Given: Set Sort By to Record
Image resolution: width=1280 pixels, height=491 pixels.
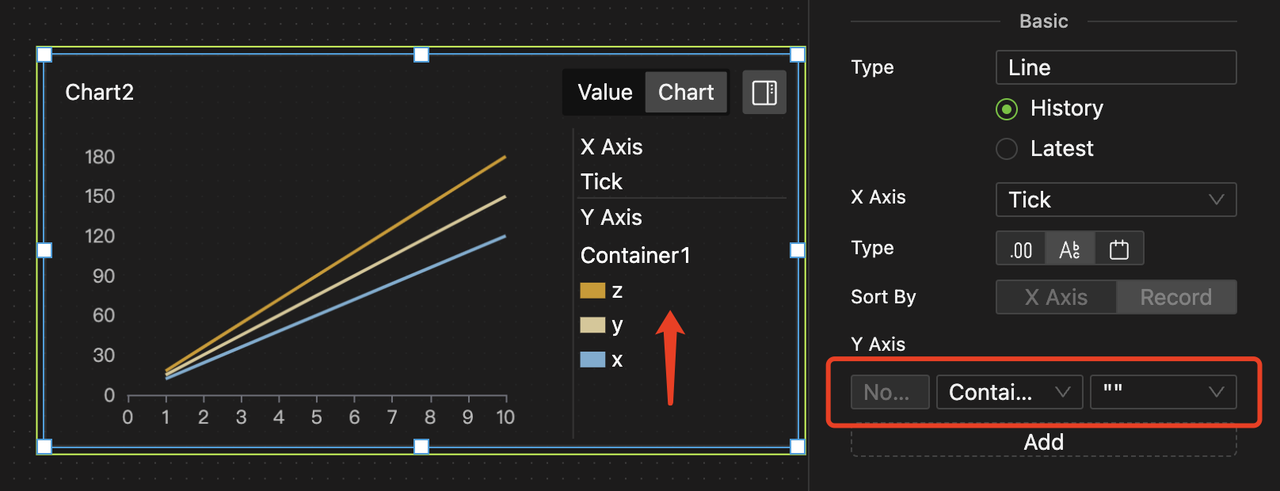Looking at the screenshot, I should coord(1175,297).
